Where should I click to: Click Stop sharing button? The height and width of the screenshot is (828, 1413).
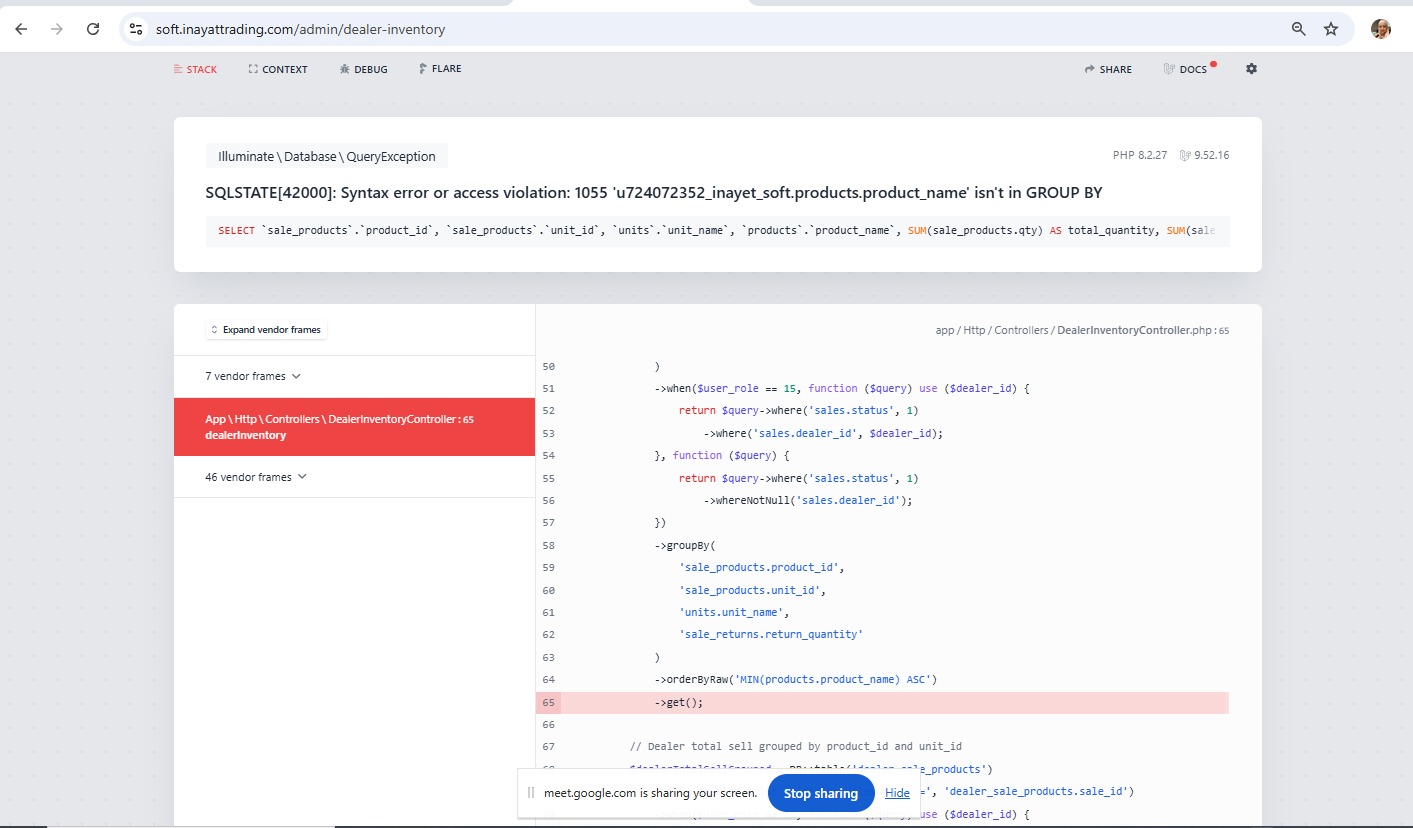(820, 793)
